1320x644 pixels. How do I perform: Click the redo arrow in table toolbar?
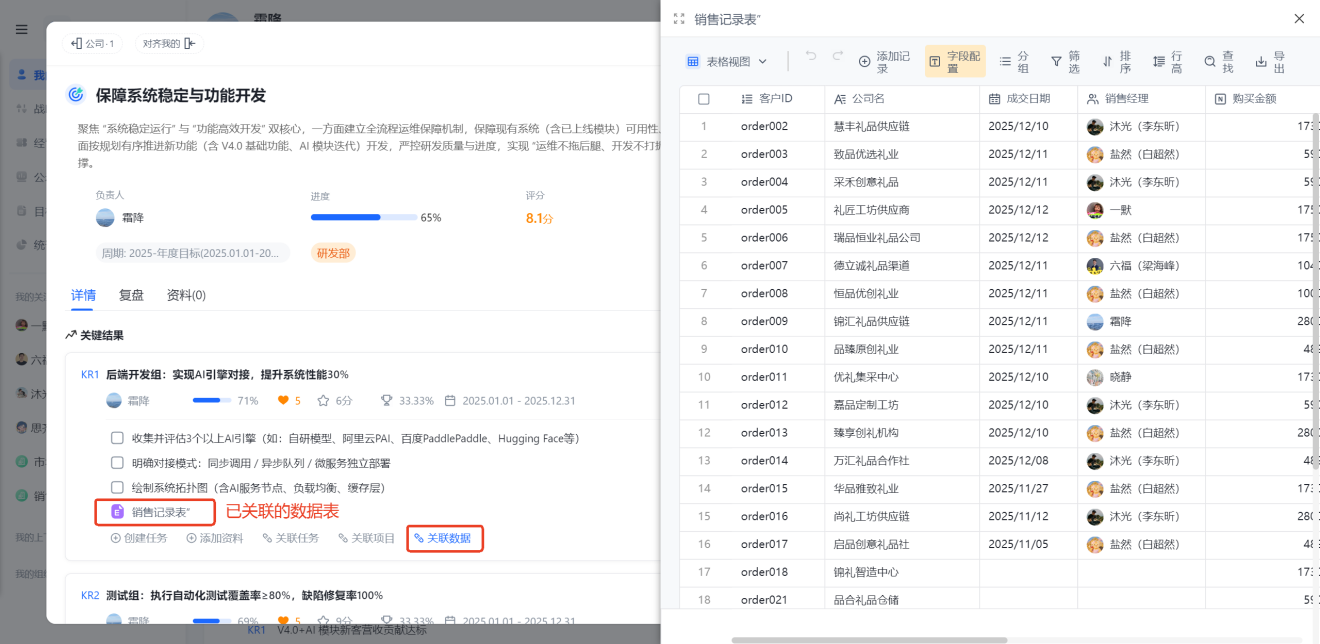point(838,55)
